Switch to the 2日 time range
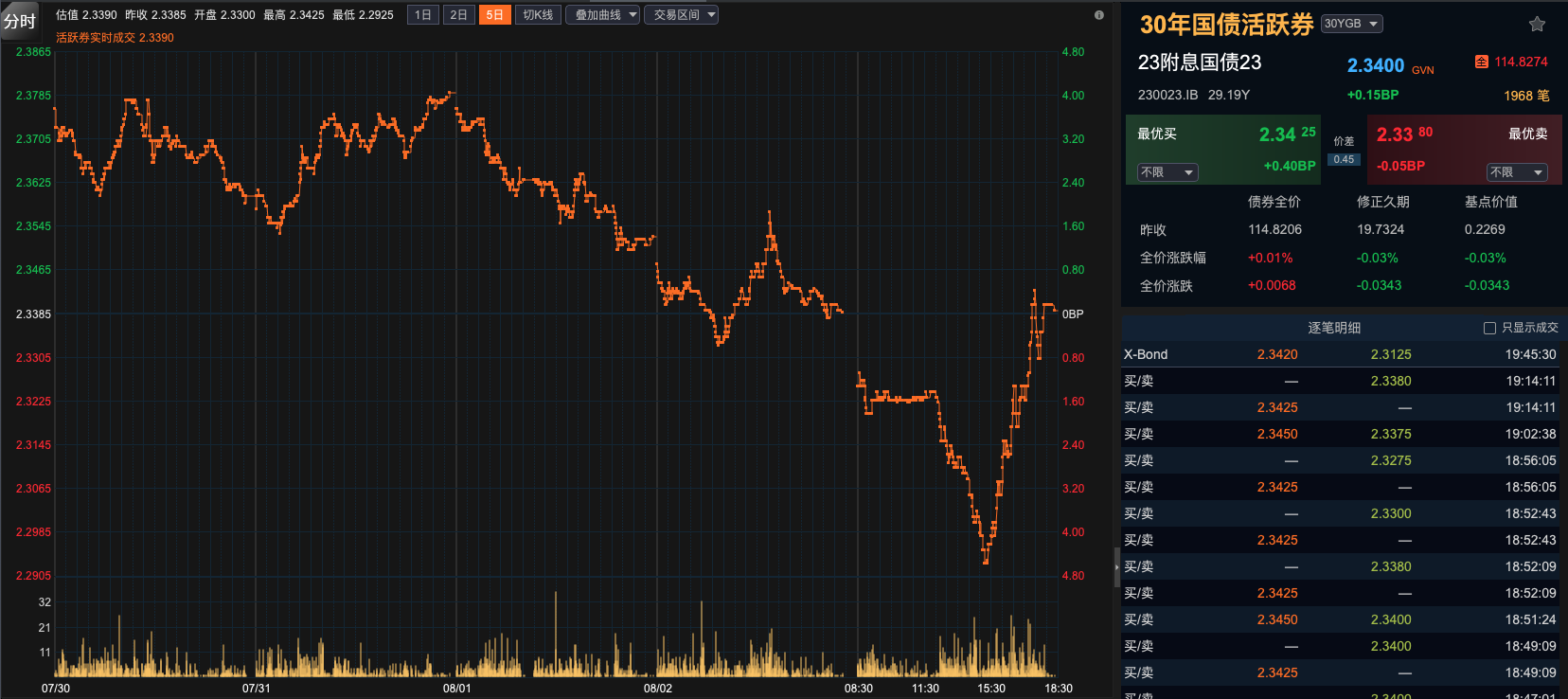The width and height of the screenshot is (1568, 699). [x=458, y=15]
